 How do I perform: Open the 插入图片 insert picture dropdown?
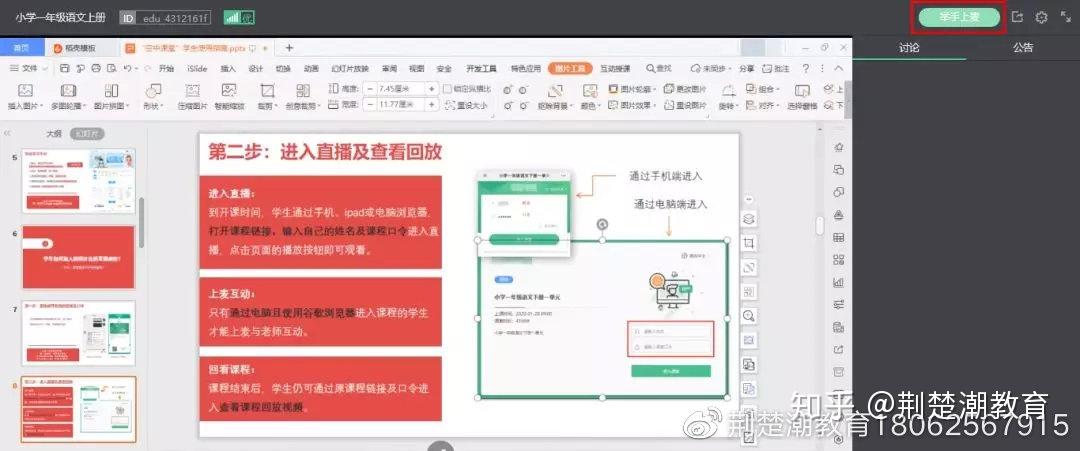point(25,96)
